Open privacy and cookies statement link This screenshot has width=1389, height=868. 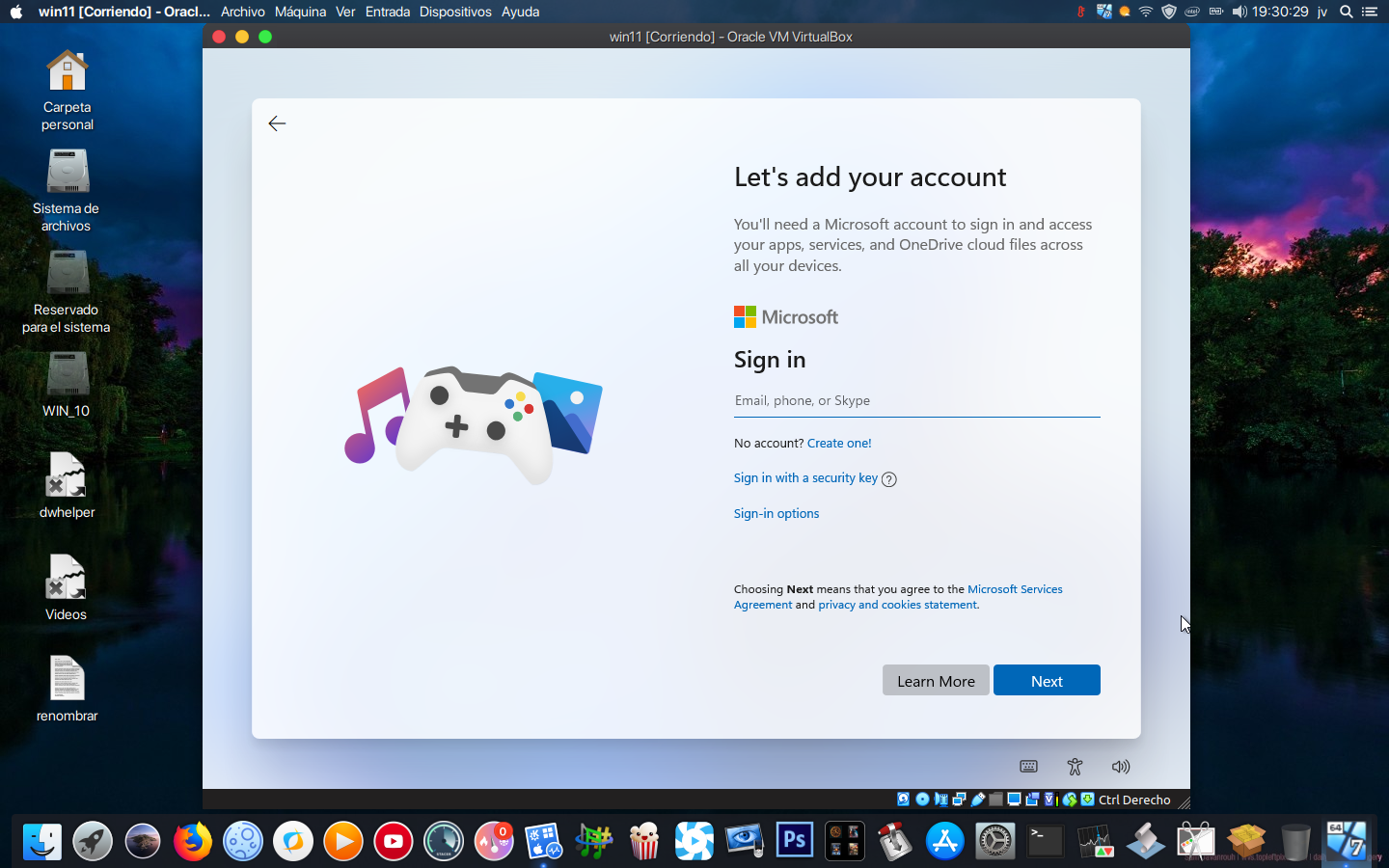click(898, 605)
